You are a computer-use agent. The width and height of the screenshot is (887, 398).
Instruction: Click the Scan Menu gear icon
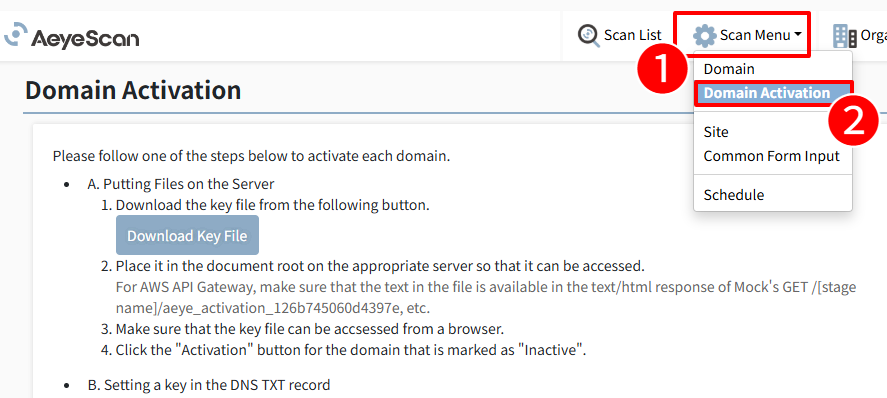(705, 36)
